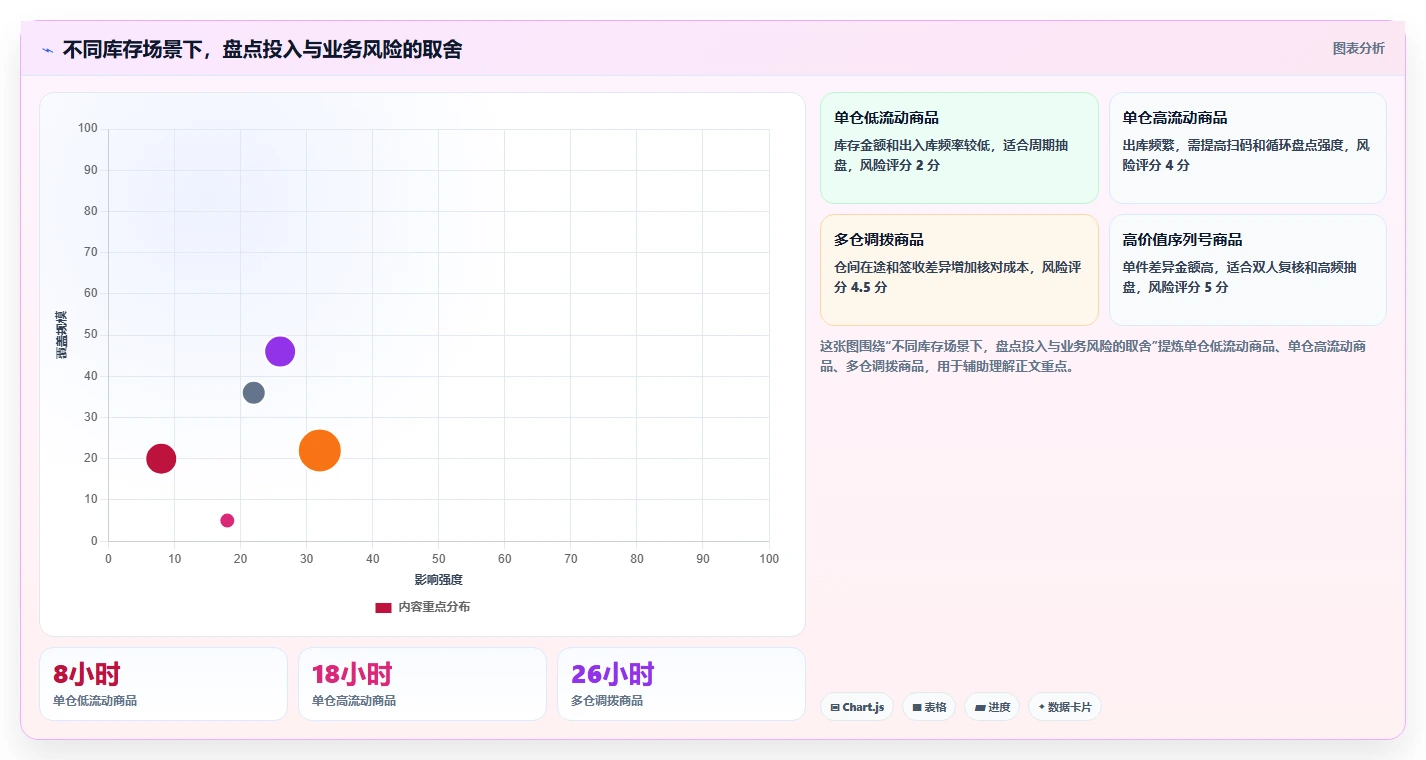The height and width of the screenshot is (760, 1426).
Task: Click the 数据卡片 tag chip
Action: coord(1065,707)
